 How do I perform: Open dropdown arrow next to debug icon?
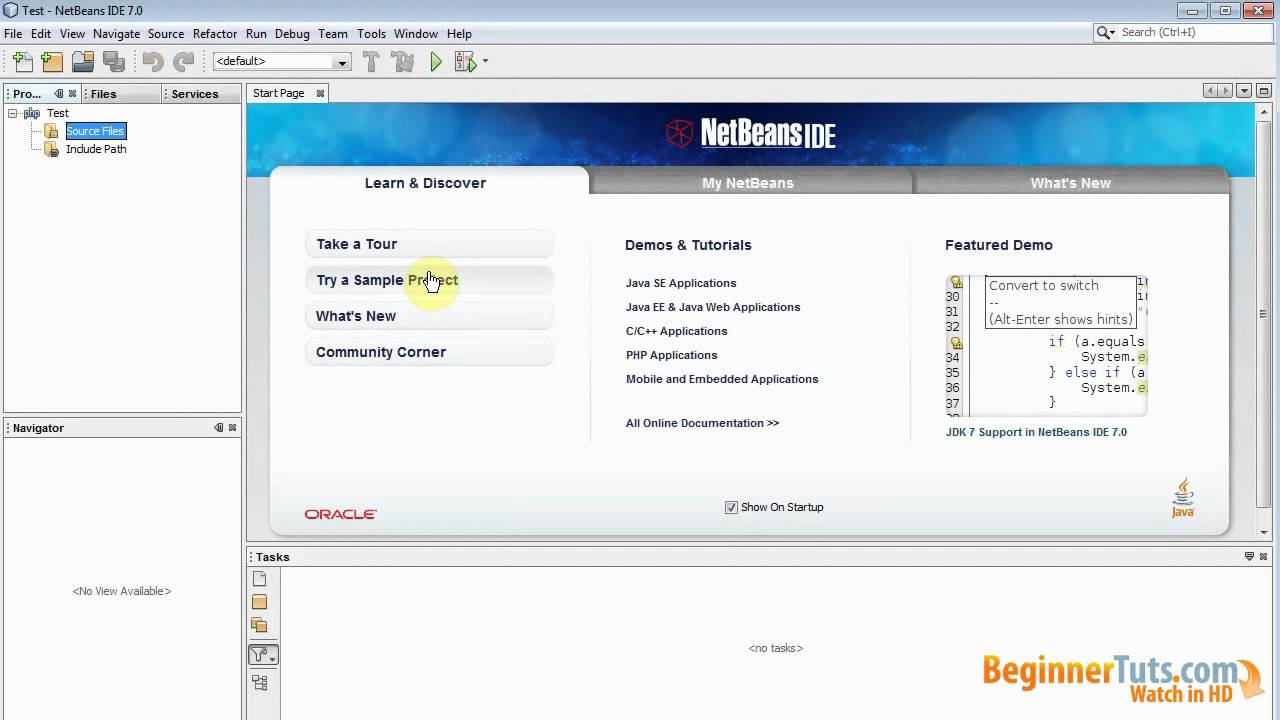point(485,61)
